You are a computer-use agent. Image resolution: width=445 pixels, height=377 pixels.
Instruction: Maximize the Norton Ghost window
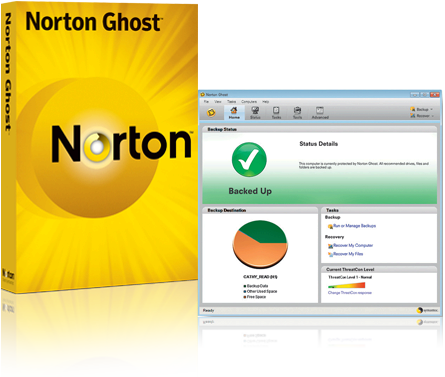pyautogui.click(x=425, y=95)
